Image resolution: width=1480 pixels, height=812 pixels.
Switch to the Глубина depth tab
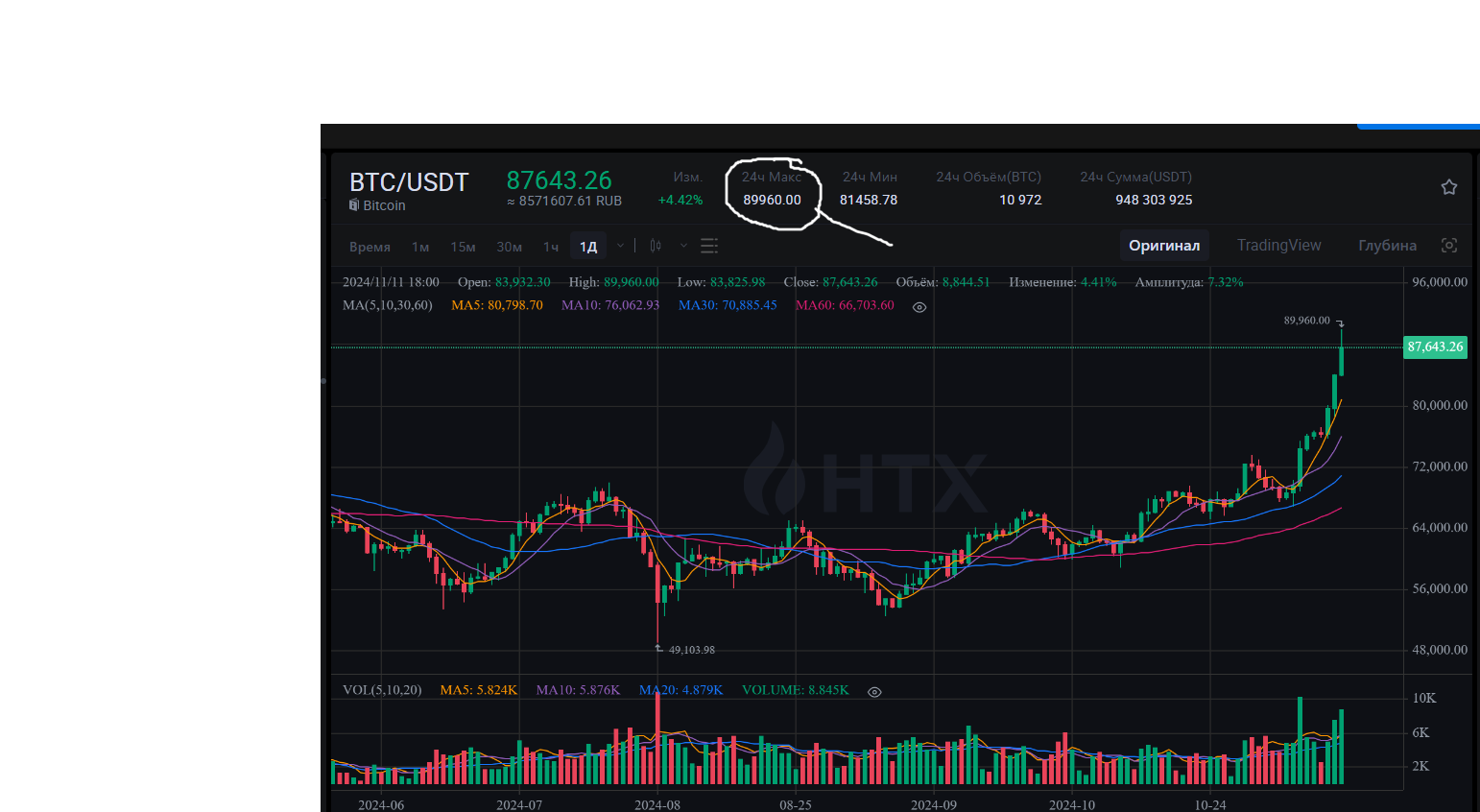coord(1387,246)
